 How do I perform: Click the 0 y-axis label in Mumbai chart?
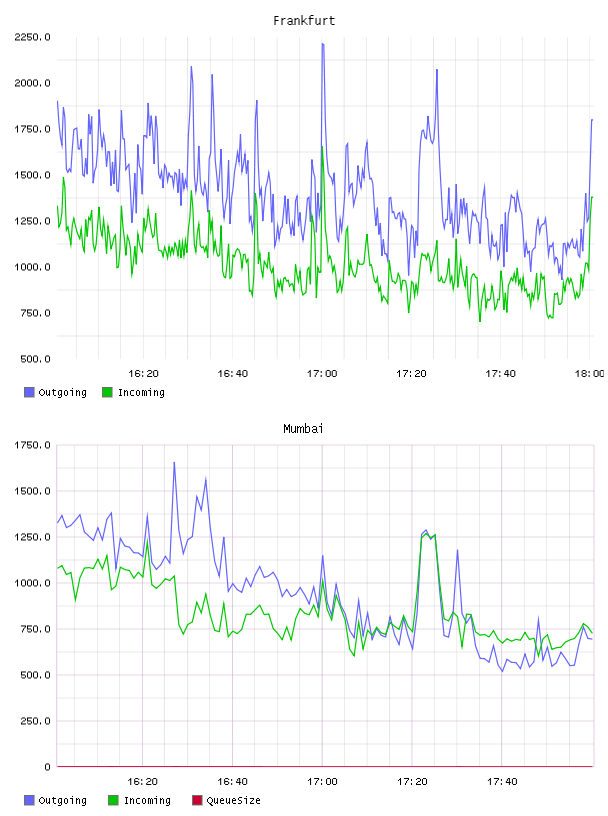tap(47, 767)
